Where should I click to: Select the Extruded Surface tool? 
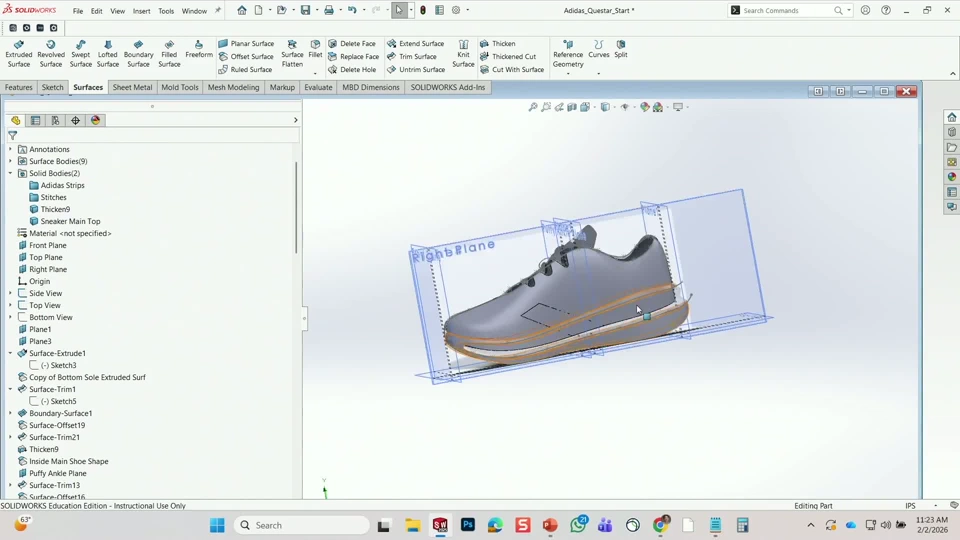tap(19, 54)
